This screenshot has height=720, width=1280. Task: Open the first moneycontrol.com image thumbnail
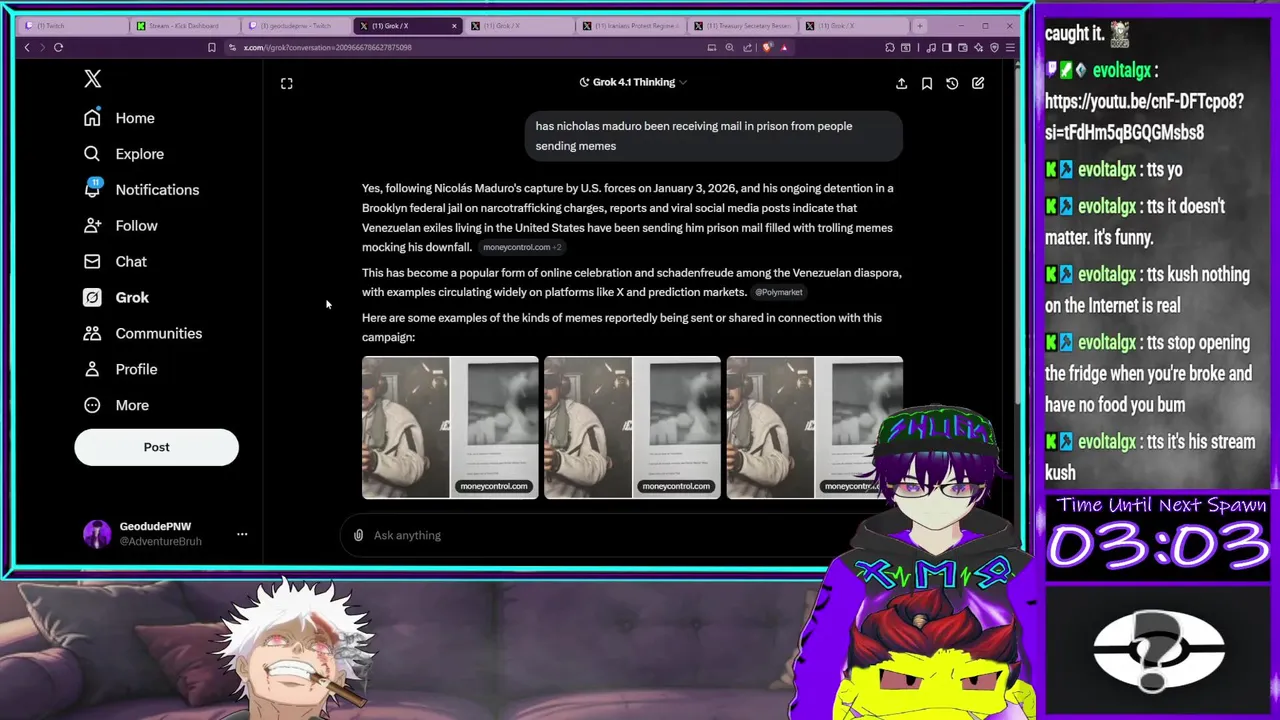(450, 427)
